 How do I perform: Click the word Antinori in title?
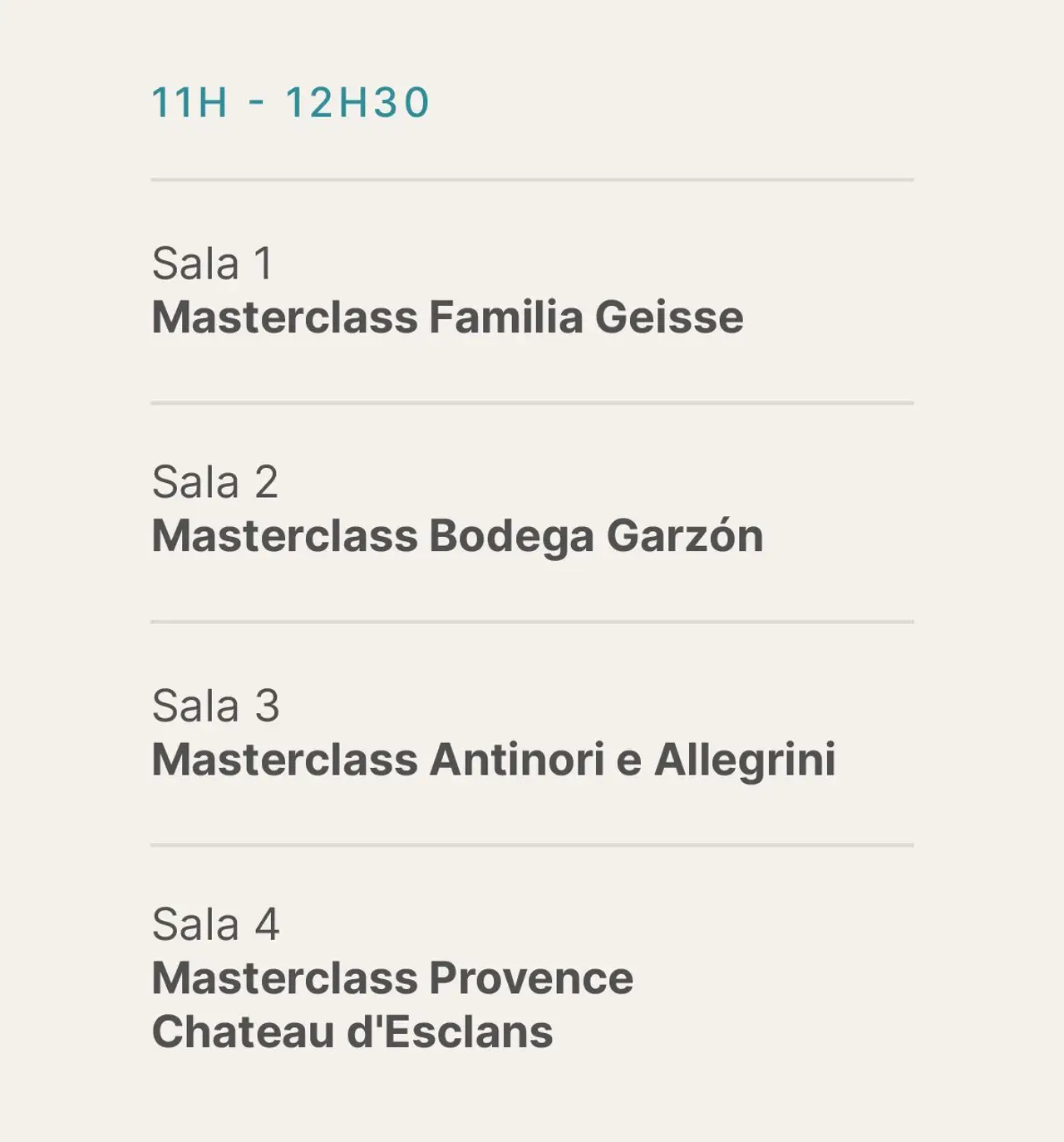(516, 760)
